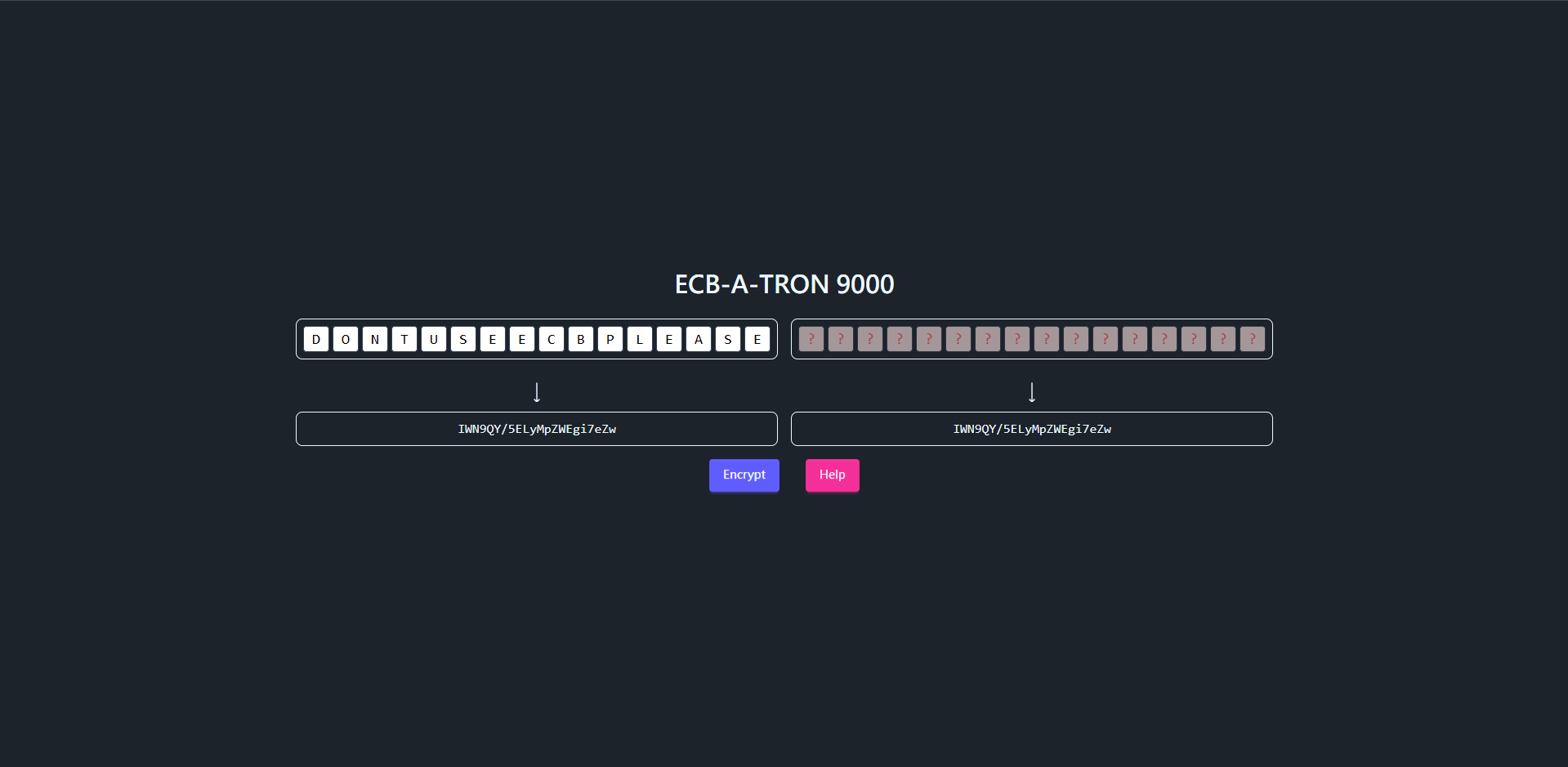
Task: Click the letter B input box
Action: click(581, 339)
